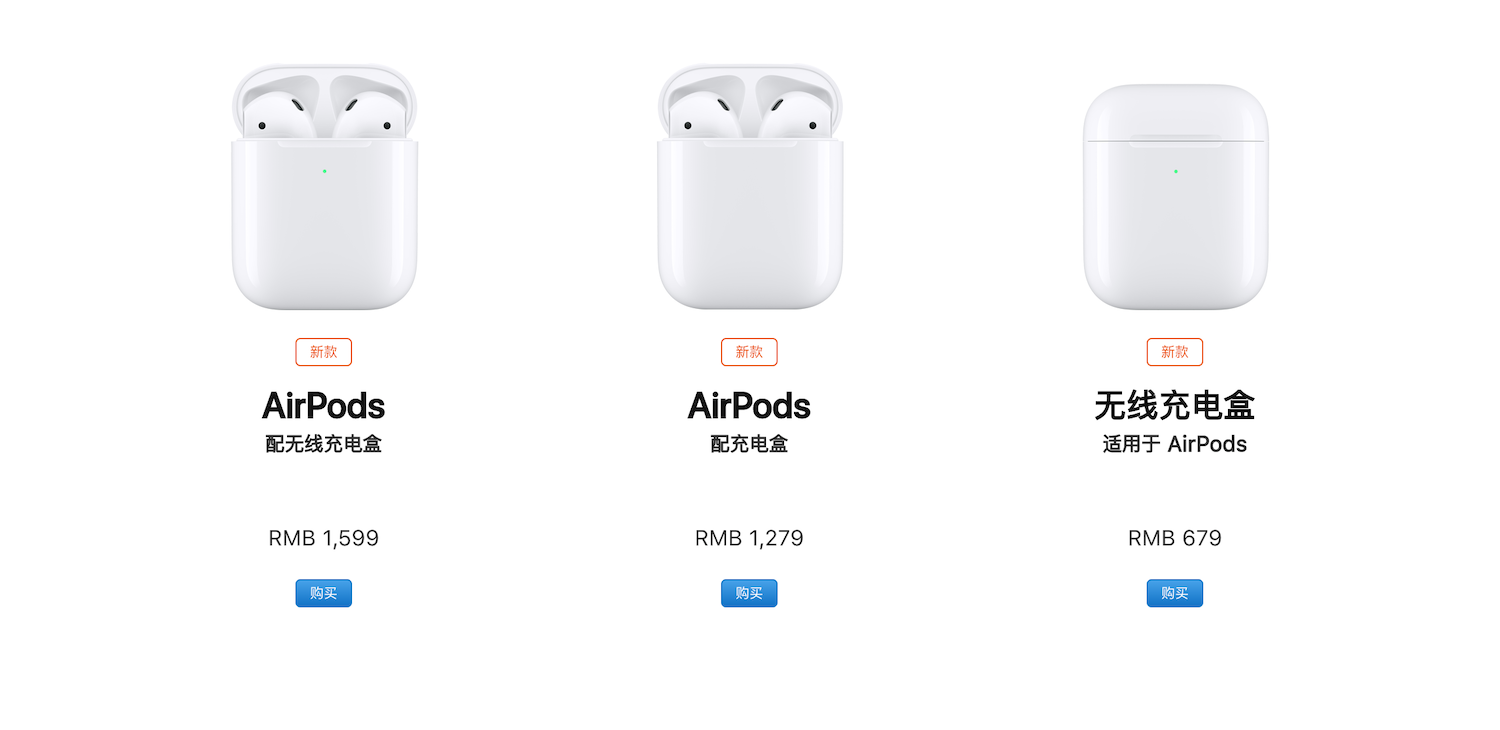
Task: Click the 适用于 AirPods subtitle text
Action: point(1175,444)
